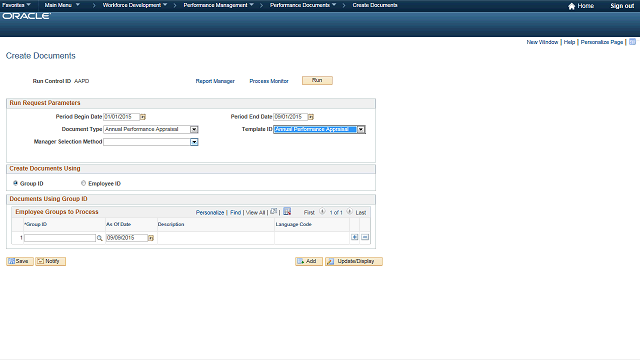Screen dimensions: 640x360
Task: Open Performance Documents breadcrumb menu
Action: [x=303, y=5]
